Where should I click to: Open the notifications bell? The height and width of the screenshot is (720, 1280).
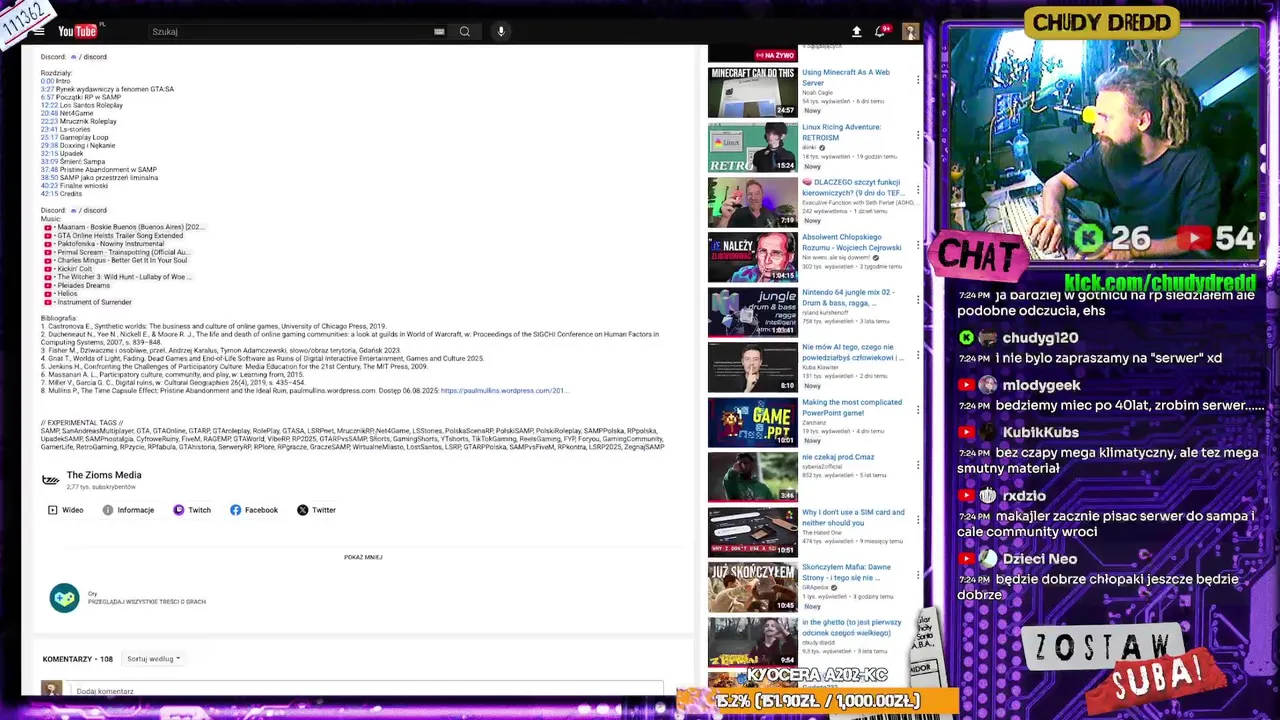(880, 31)
